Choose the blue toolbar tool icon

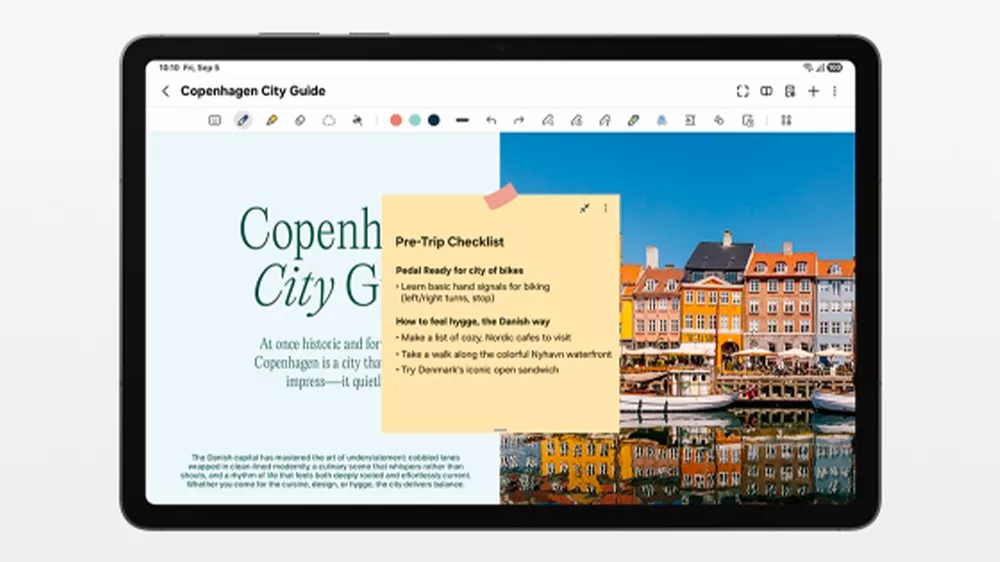pyautogui.click(x=662, y=120)
